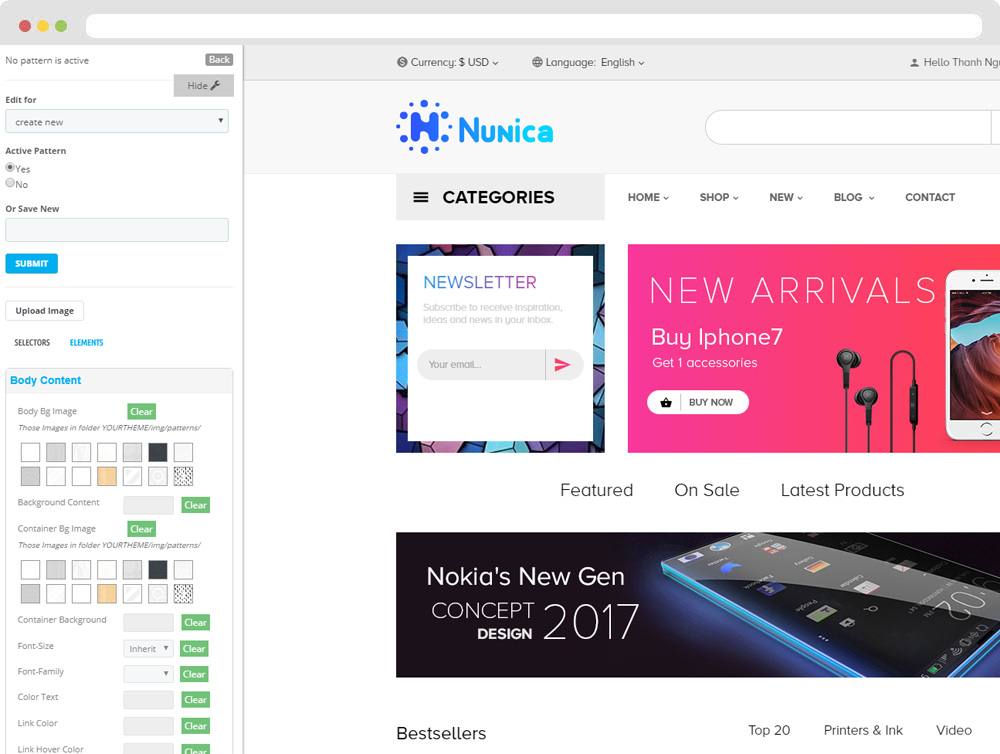The width and height of the screenshot is (1000, 754).
Task: Click the site search input field
Action: 848,128
